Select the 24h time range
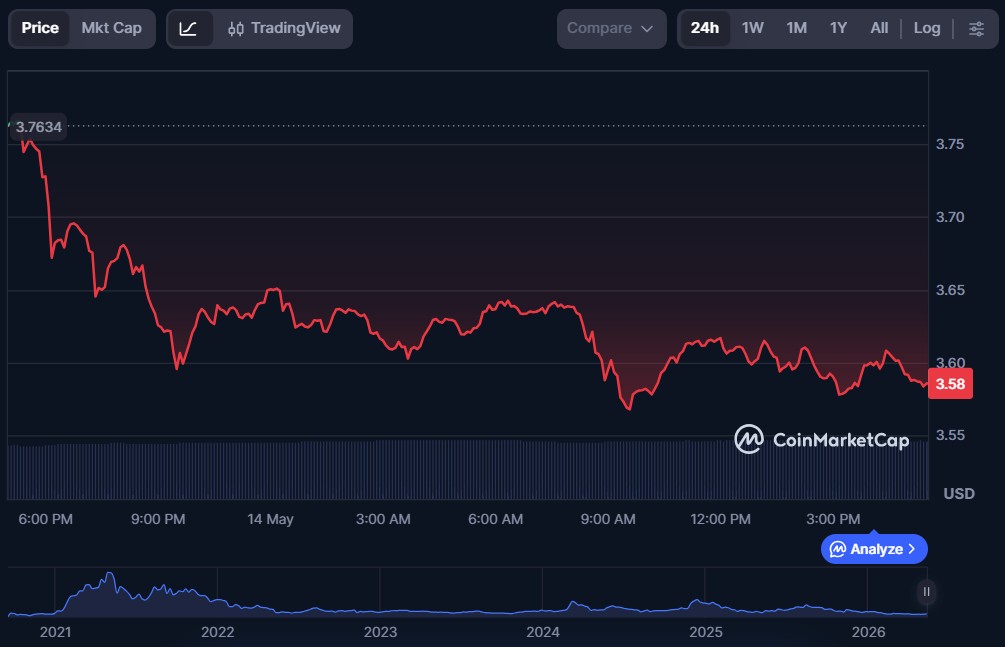This screenshot has height=647, width=1005. coord(704,28)
